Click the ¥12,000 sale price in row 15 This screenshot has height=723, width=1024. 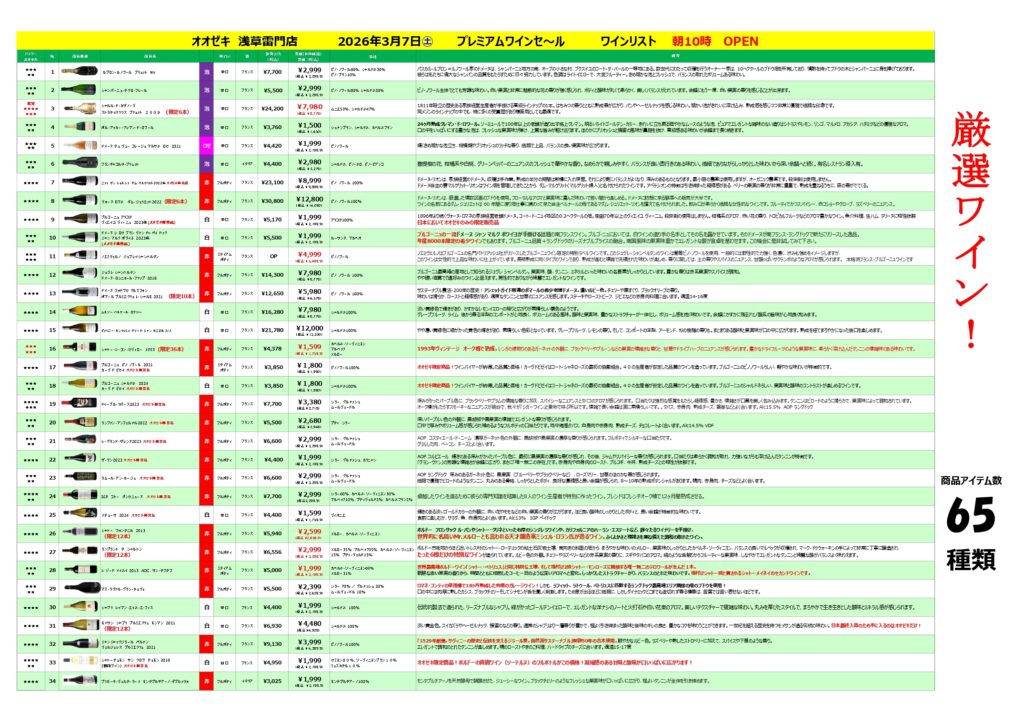pos(310,329)
